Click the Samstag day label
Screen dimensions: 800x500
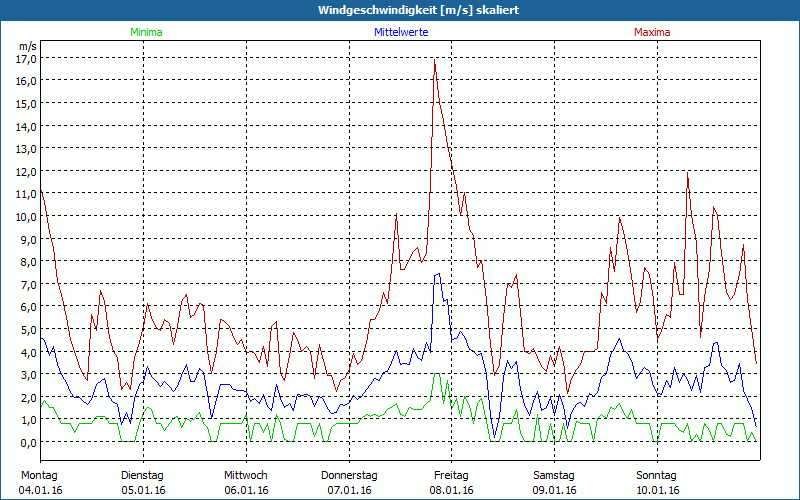click(x=554, y=475)
